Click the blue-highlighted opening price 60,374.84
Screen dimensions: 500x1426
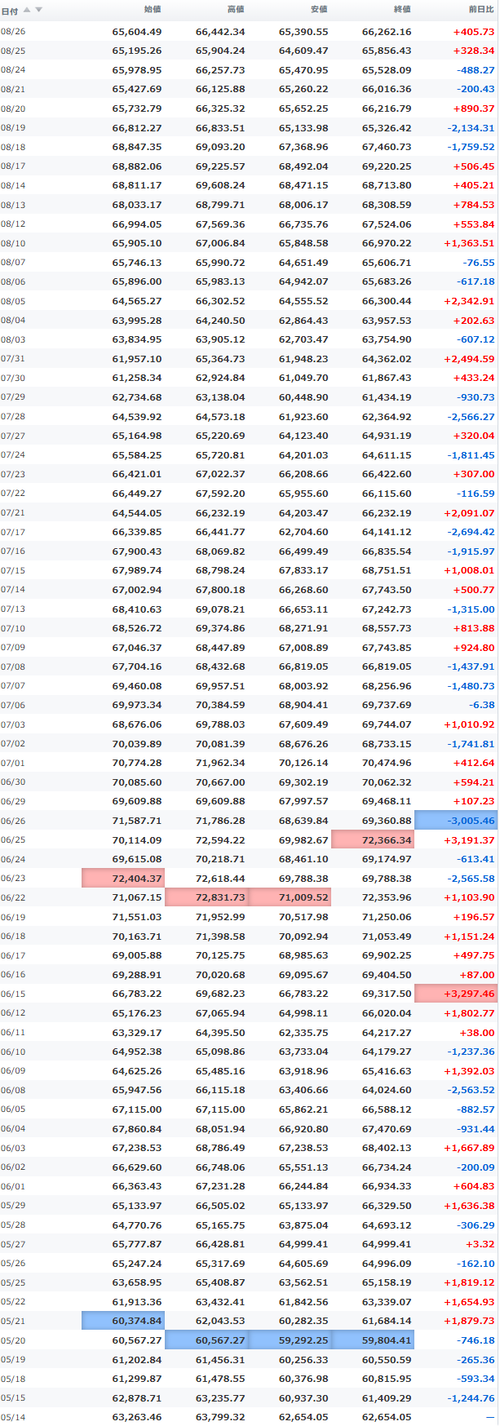click(123, 1321)
